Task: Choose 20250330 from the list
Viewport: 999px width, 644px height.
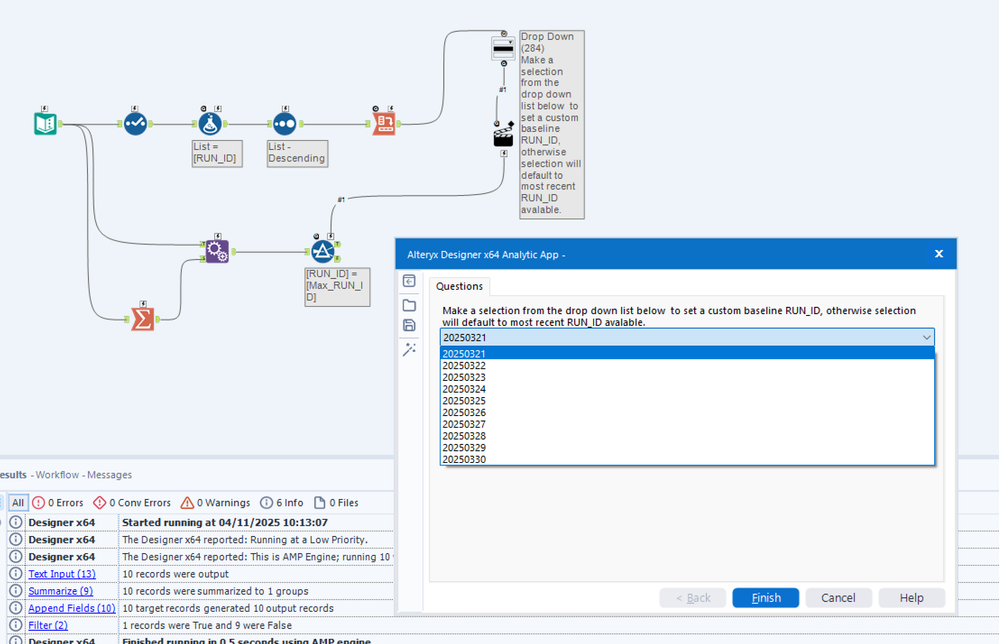Action: (687, 459)
